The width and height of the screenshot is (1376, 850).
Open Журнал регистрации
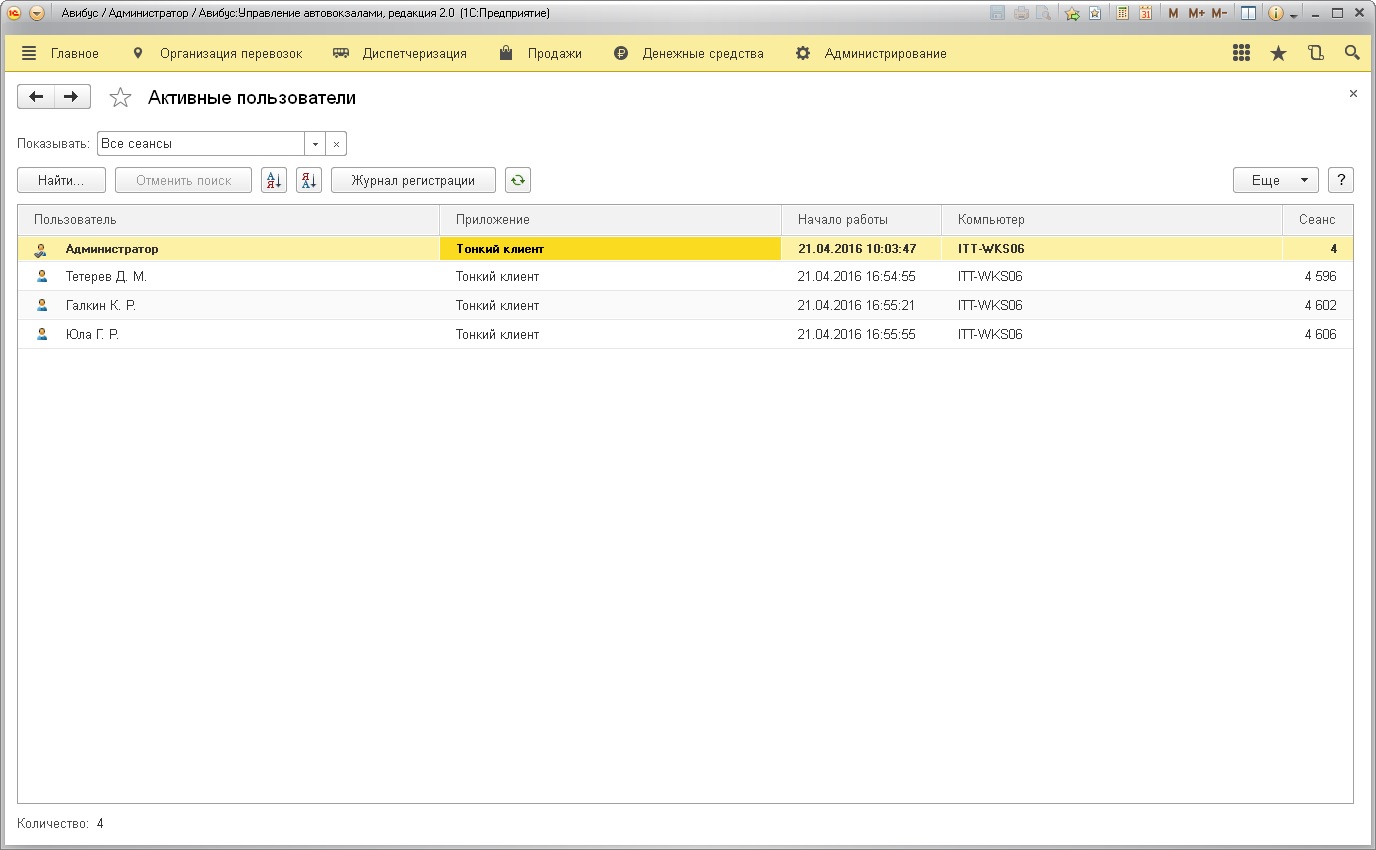tap(413, 180)
